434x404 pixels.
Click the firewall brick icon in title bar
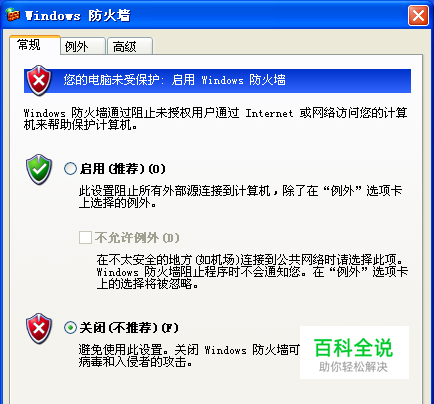(x=13, y=15)
